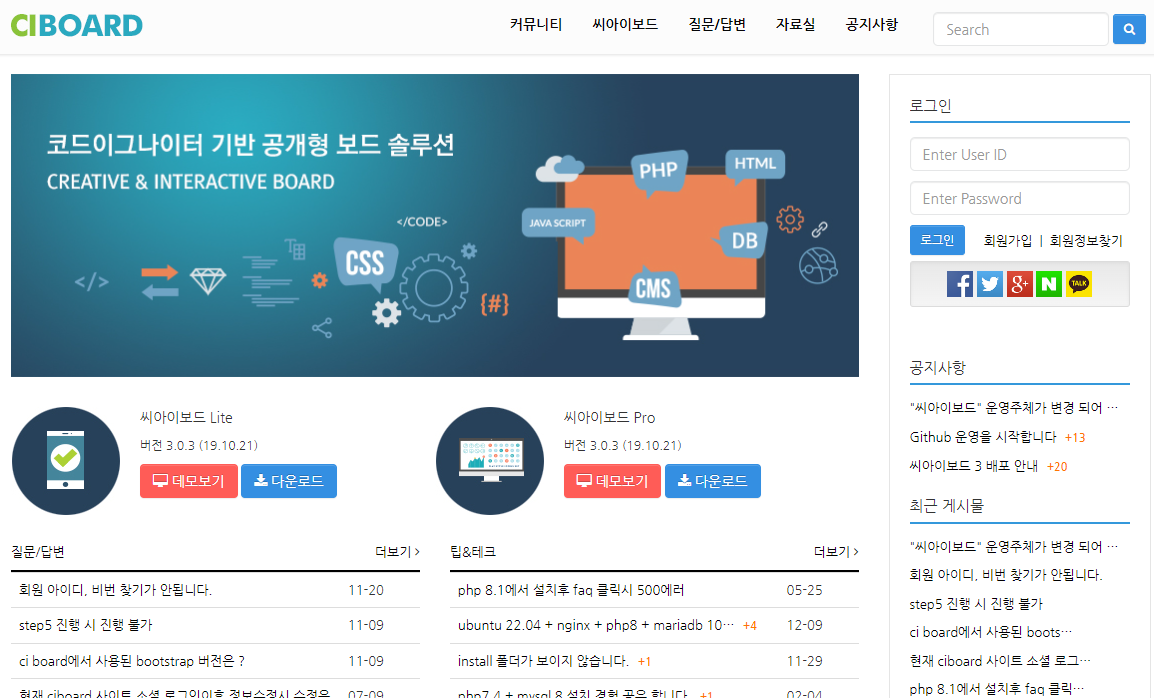Open the 씨아이보드 menu
Image resolution: width=1154 pixels, height=698 pixels.
[625, 24]
